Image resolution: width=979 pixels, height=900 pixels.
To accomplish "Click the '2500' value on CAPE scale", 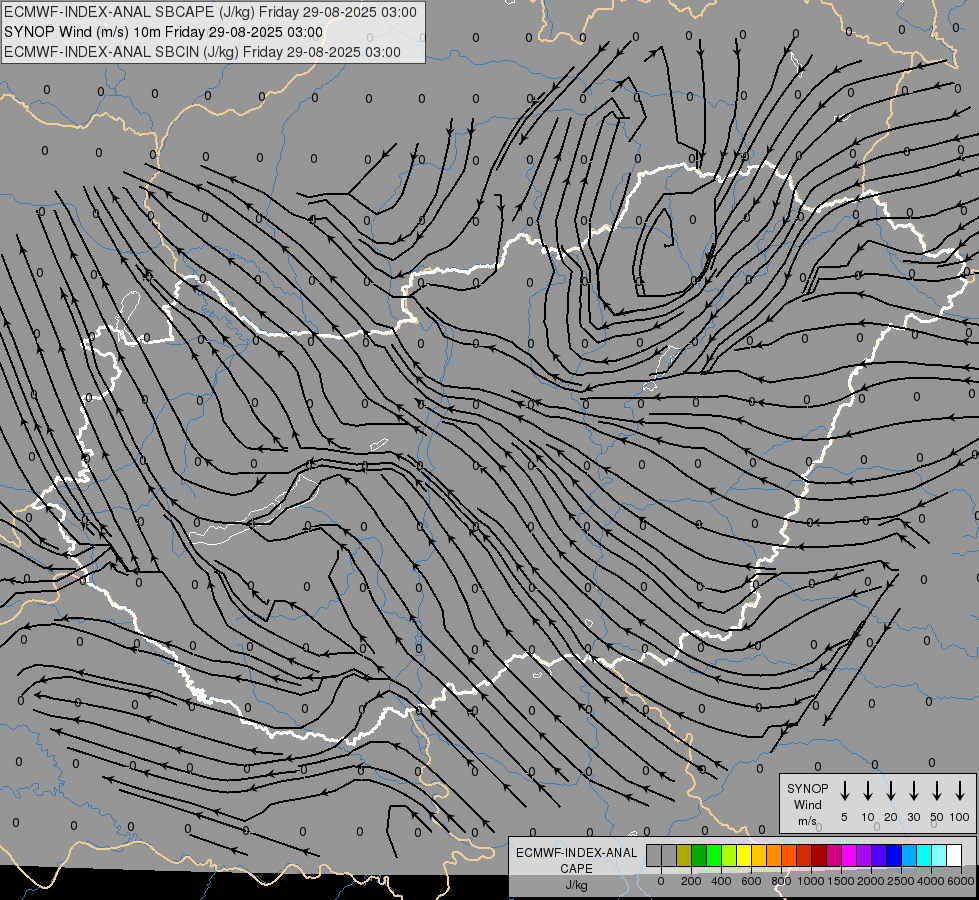I will point(901,881).
